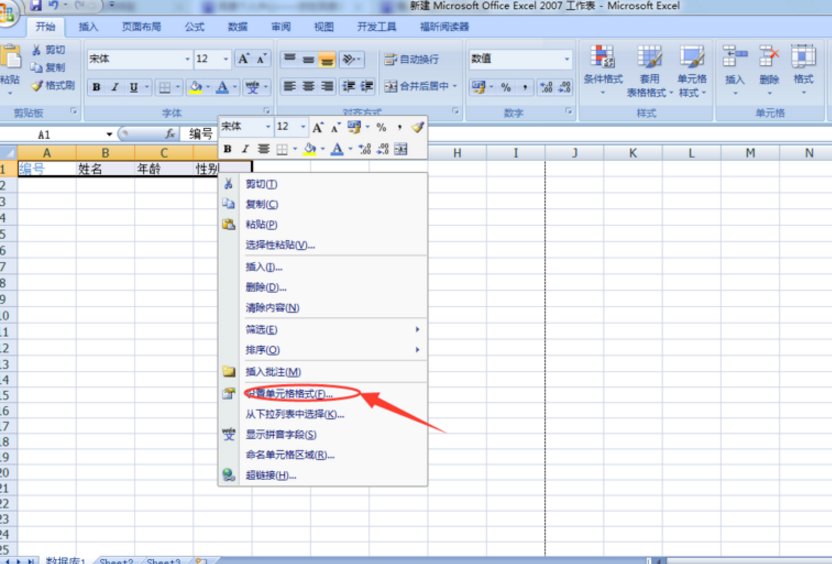Choose 选择性粘贴(V) in context menu
The image size is (832, 564).
(x=323, y=245)
